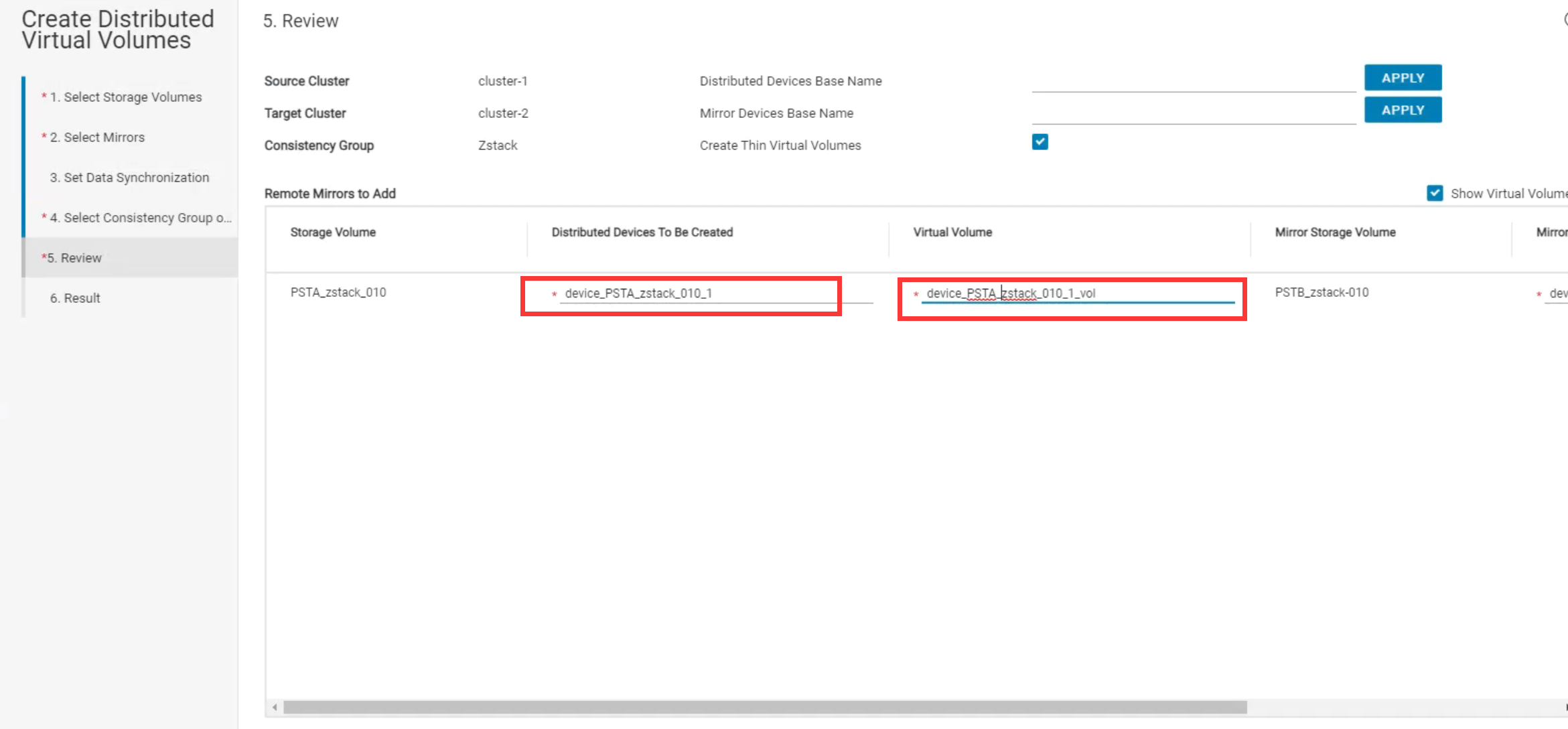Click horizontal scrollbar left arrow
Viewport: 1568px width, 729px height.
click(x=275, y=707)
